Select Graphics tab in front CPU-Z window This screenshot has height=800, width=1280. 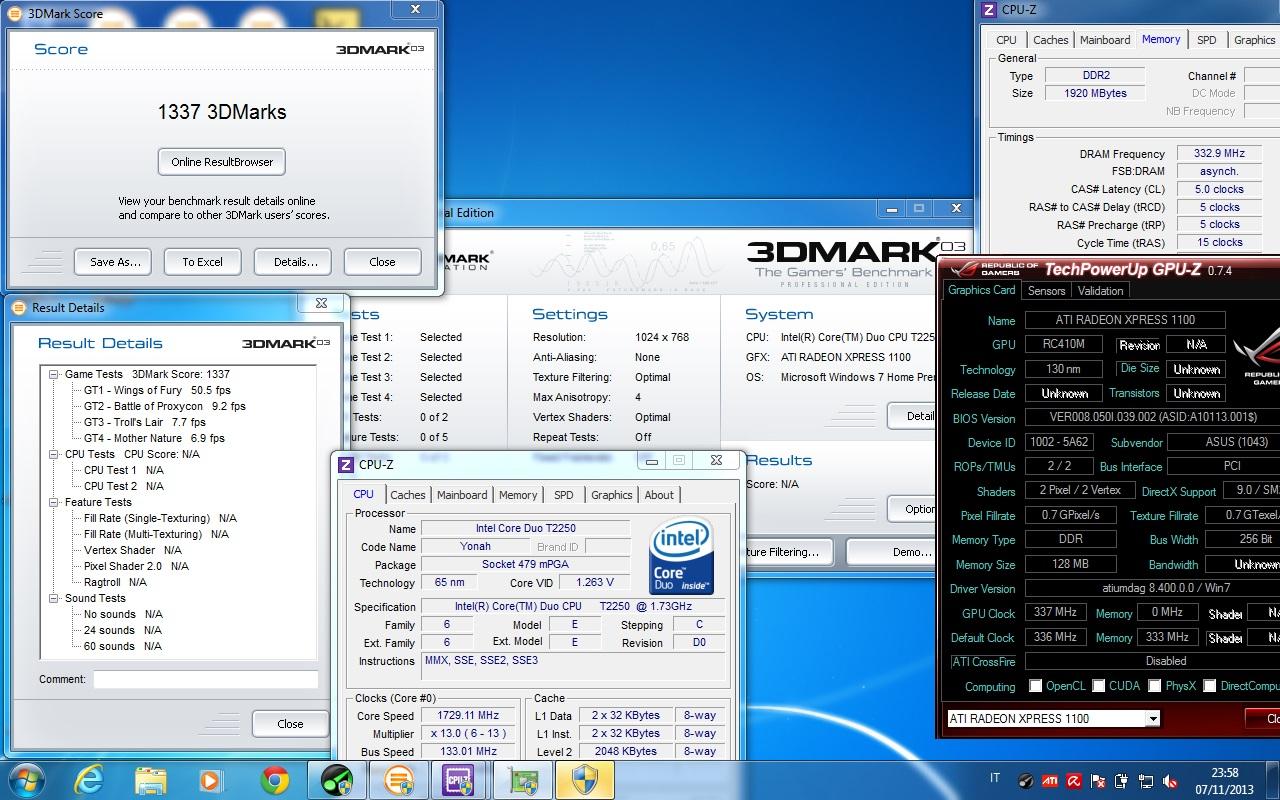point(612,495)
